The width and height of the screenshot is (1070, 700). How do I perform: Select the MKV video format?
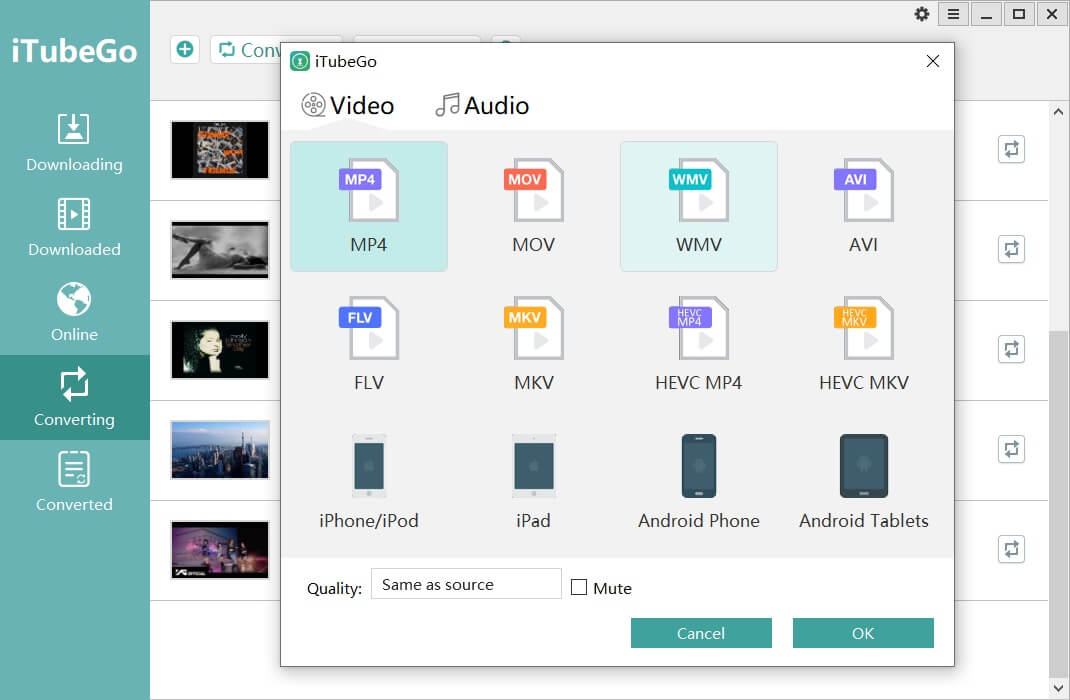pyautogui.click(x=534, y=344)
